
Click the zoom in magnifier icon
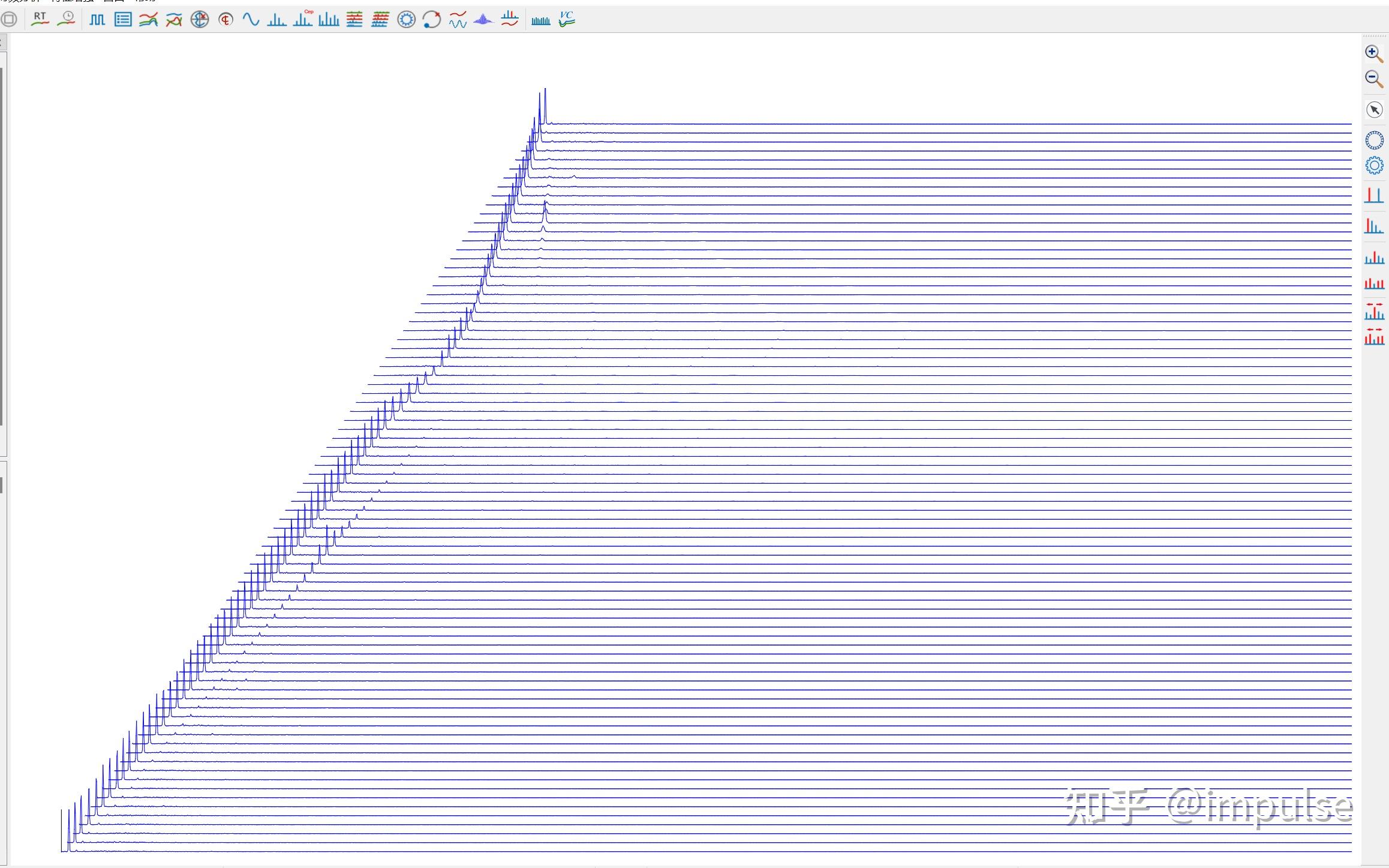(x=1373, y=53)
